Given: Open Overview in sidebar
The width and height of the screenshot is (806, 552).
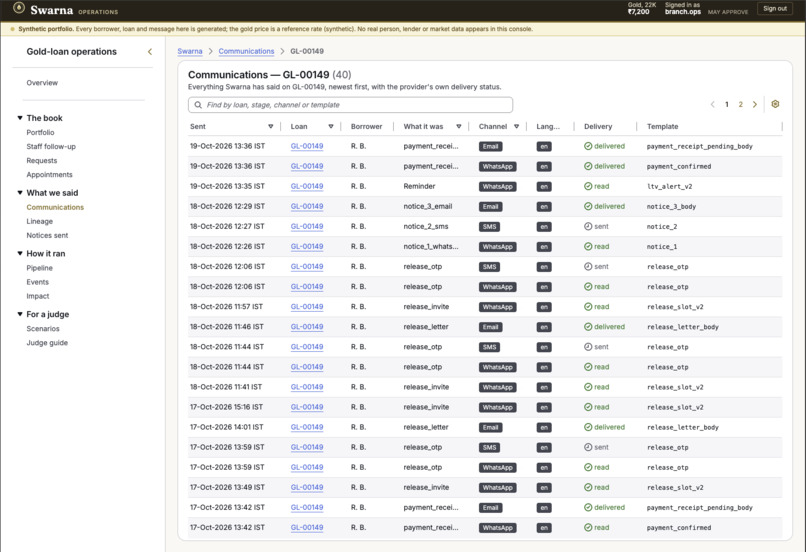Looking at the screenshot, I should coord(42,83).
